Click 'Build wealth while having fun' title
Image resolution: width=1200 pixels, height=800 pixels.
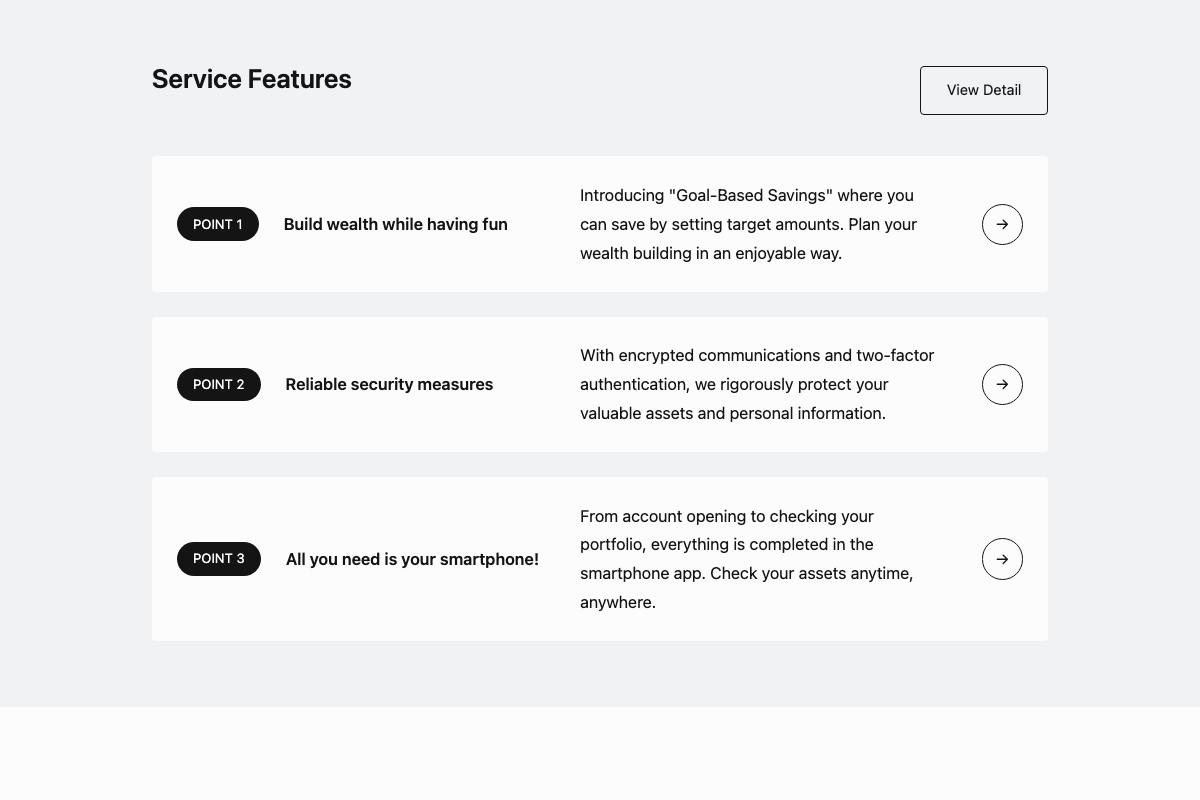pos(396,224)
